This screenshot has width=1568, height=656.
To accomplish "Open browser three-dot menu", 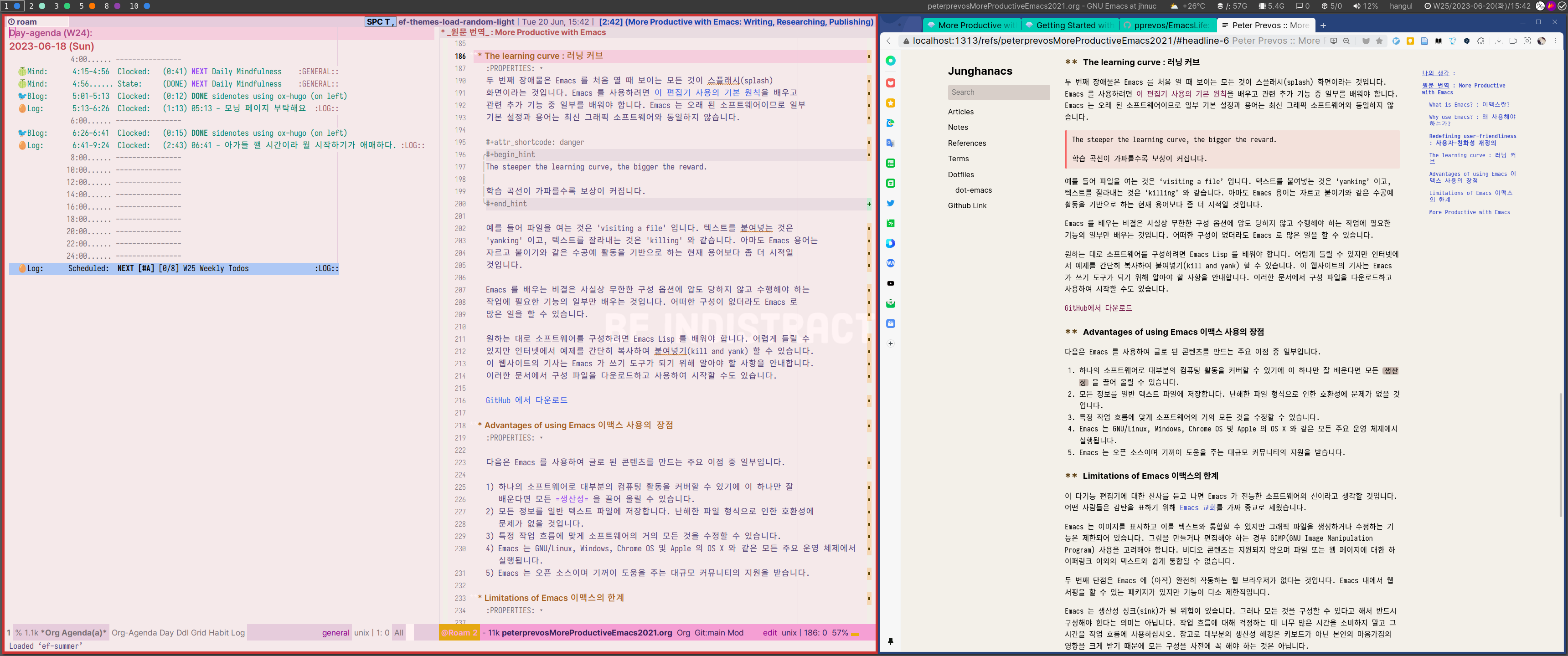I will 1555,41.
